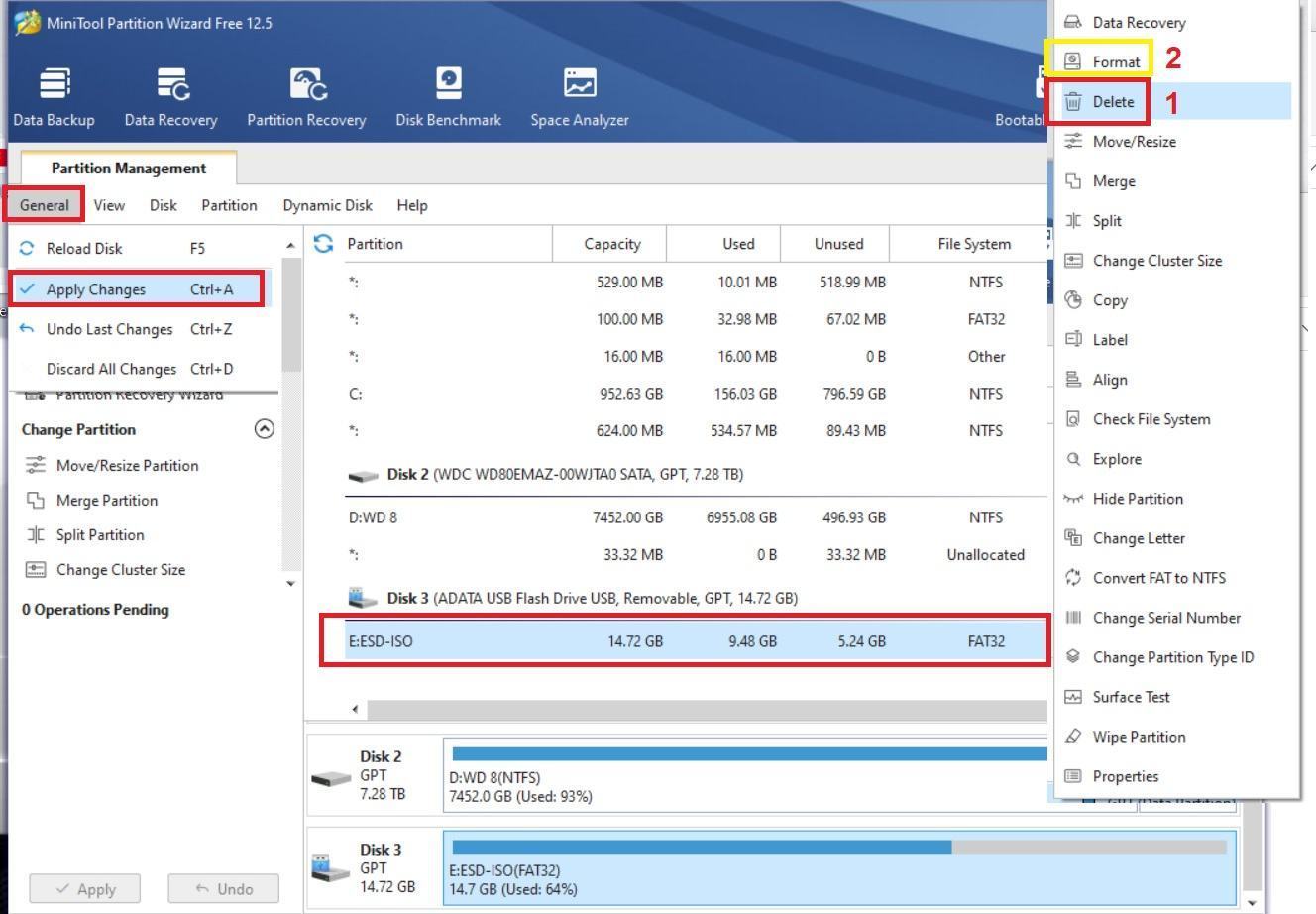Sort by the Capacity column header
Viewport: 1316px width, 914px height.
click(x=610, y=244)
